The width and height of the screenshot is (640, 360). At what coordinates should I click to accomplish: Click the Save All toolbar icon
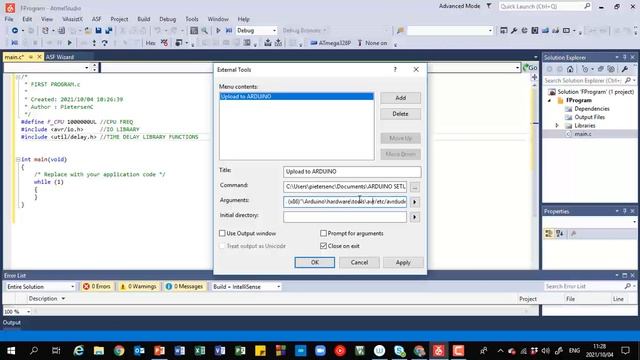tap(109, 31)
